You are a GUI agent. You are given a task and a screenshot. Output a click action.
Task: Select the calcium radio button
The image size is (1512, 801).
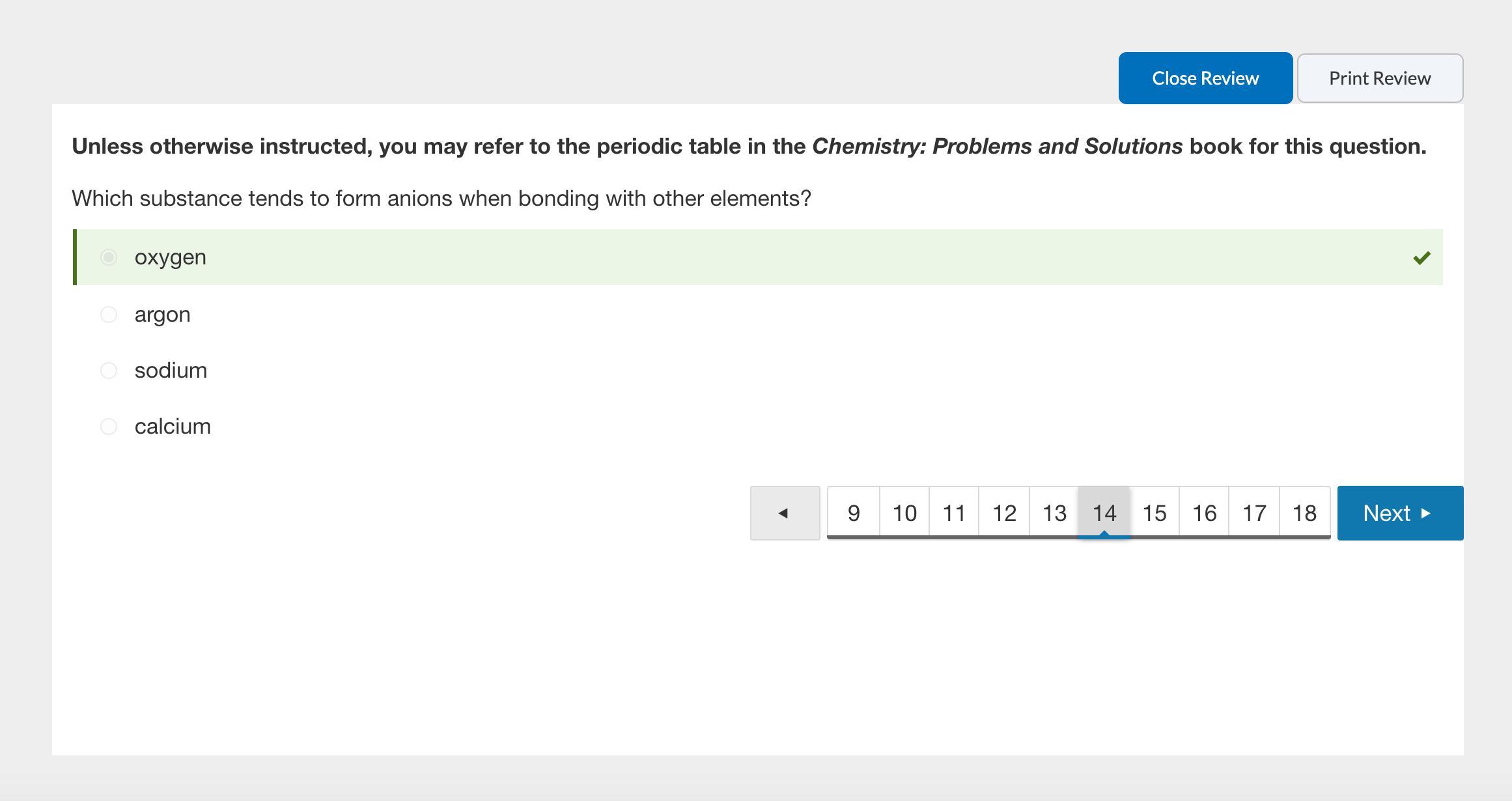click(109, 427)
